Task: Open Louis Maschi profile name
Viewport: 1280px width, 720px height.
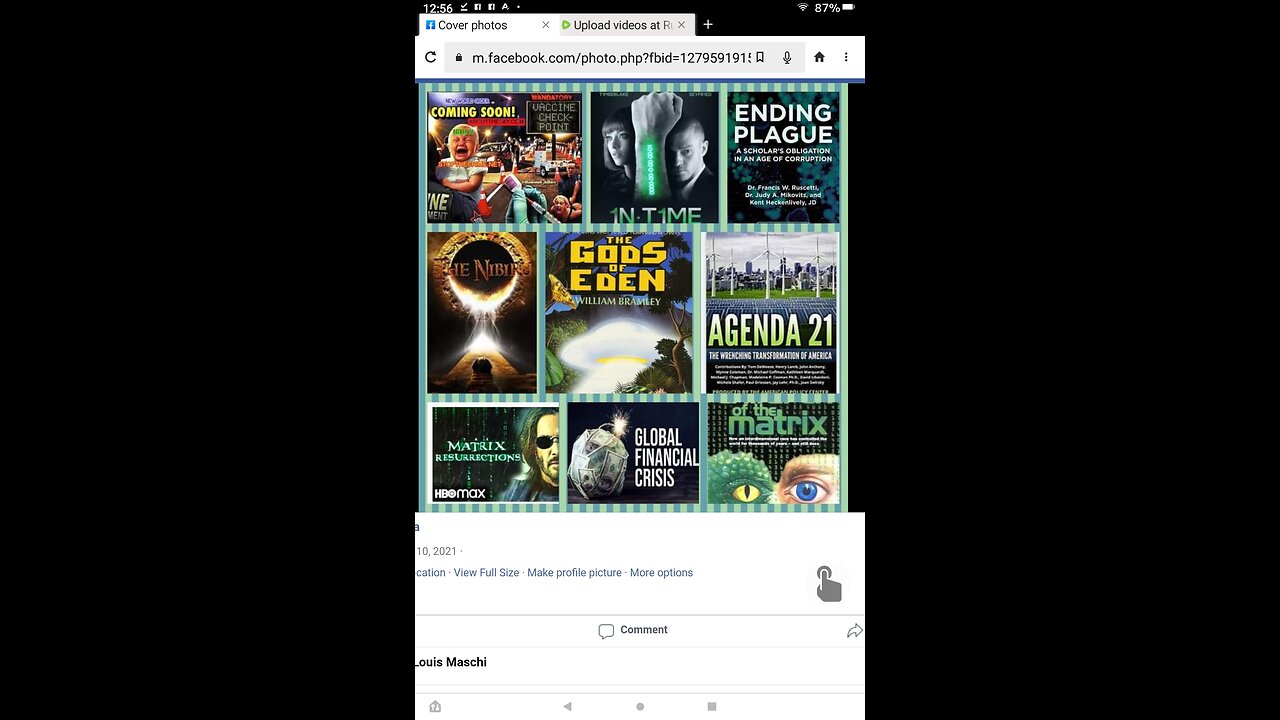Action: pos(451,662)
